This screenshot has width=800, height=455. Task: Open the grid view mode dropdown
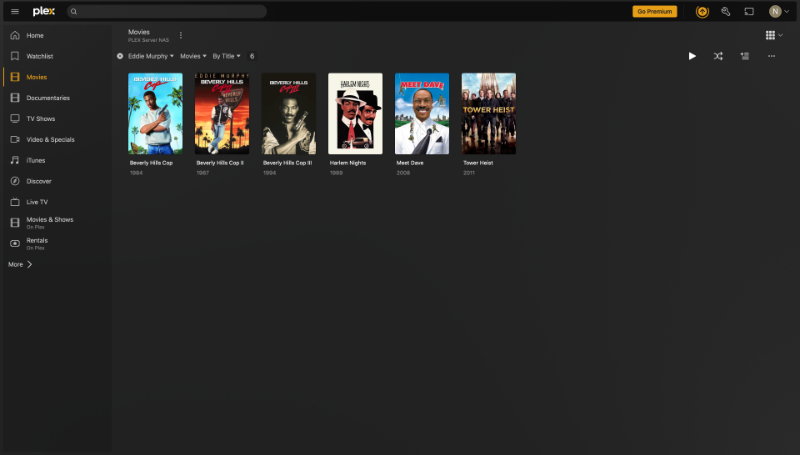774,35
